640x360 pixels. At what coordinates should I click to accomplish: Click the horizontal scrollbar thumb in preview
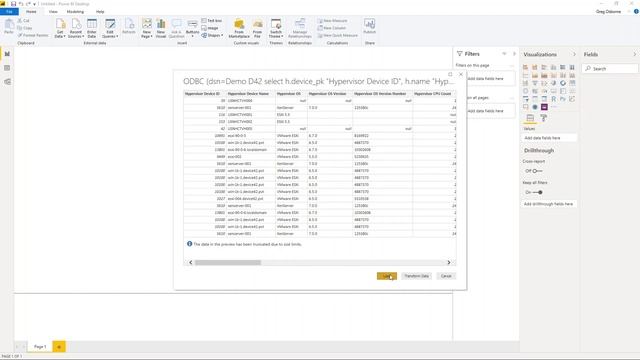coord(228,262)
